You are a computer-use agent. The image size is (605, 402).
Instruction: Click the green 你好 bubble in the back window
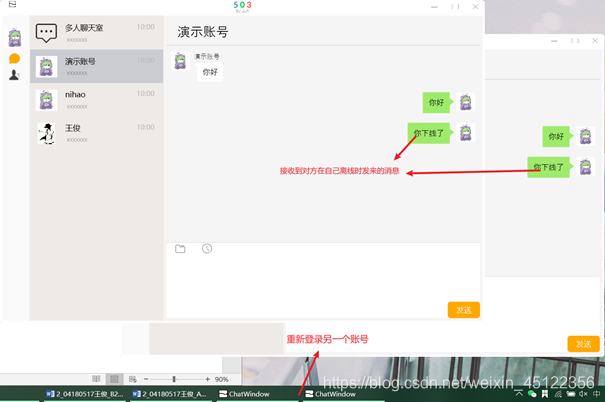pyautogui.click(x=557, y=137)
